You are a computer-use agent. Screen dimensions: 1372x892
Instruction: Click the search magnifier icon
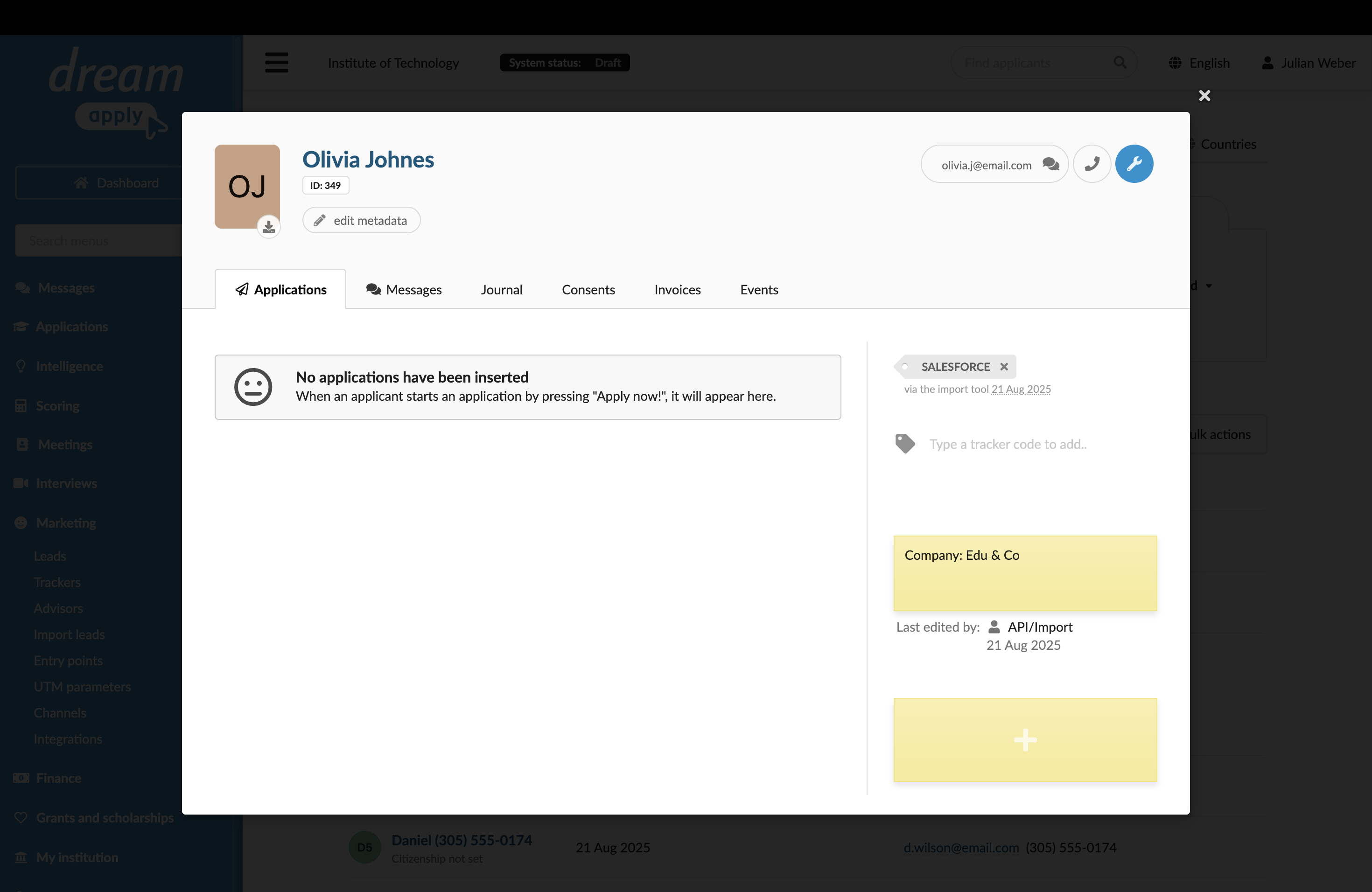click(x=1120, y=62)
